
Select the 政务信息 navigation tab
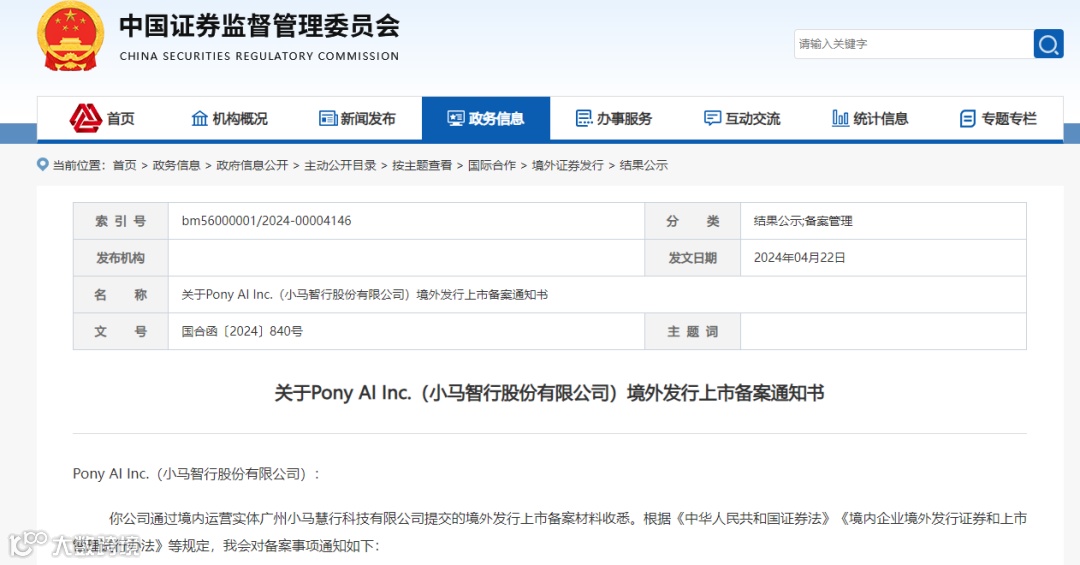point(486,119)
